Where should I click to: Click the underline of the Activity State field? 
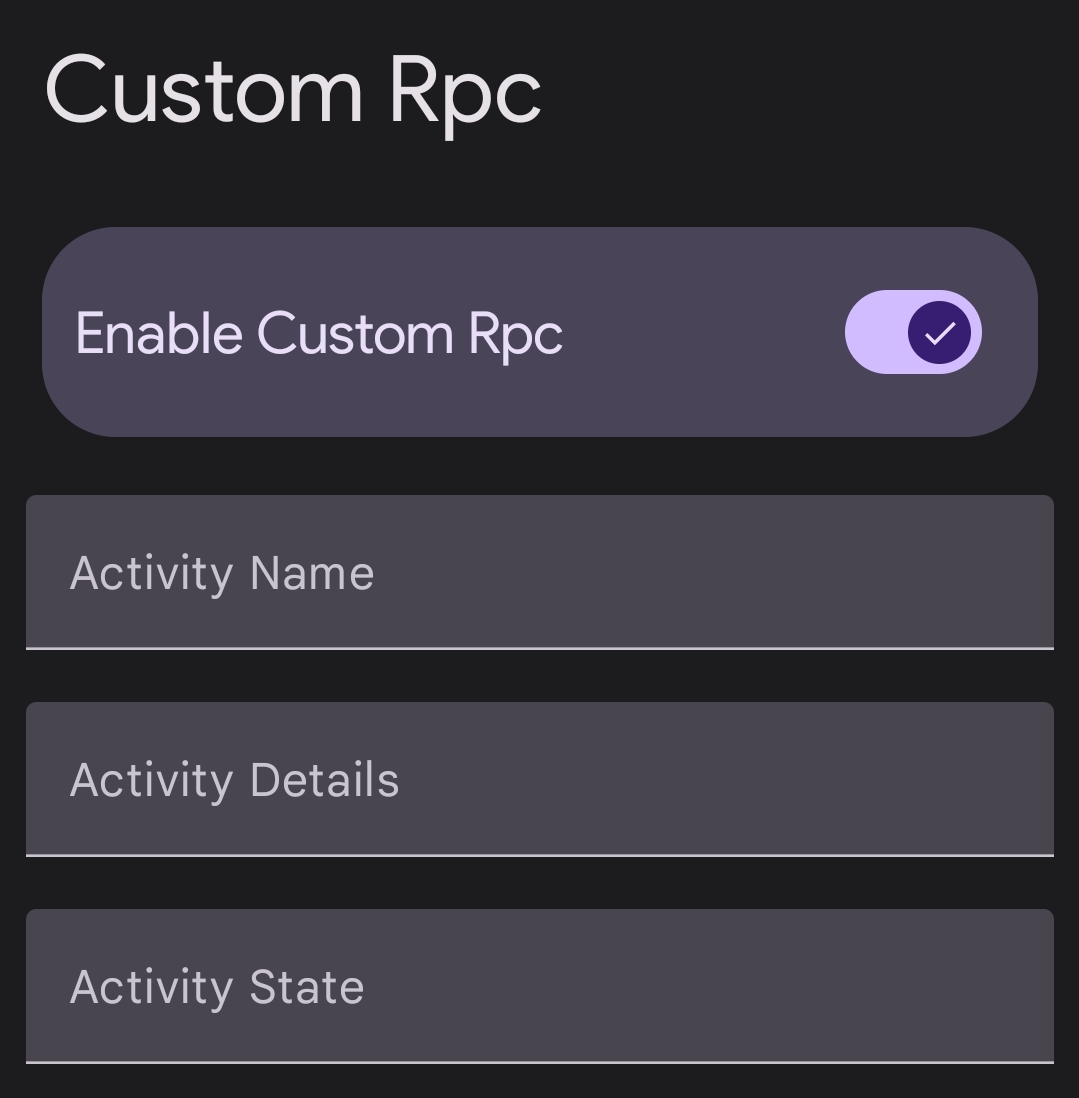pyautogui.click(x=540, y=1058)
